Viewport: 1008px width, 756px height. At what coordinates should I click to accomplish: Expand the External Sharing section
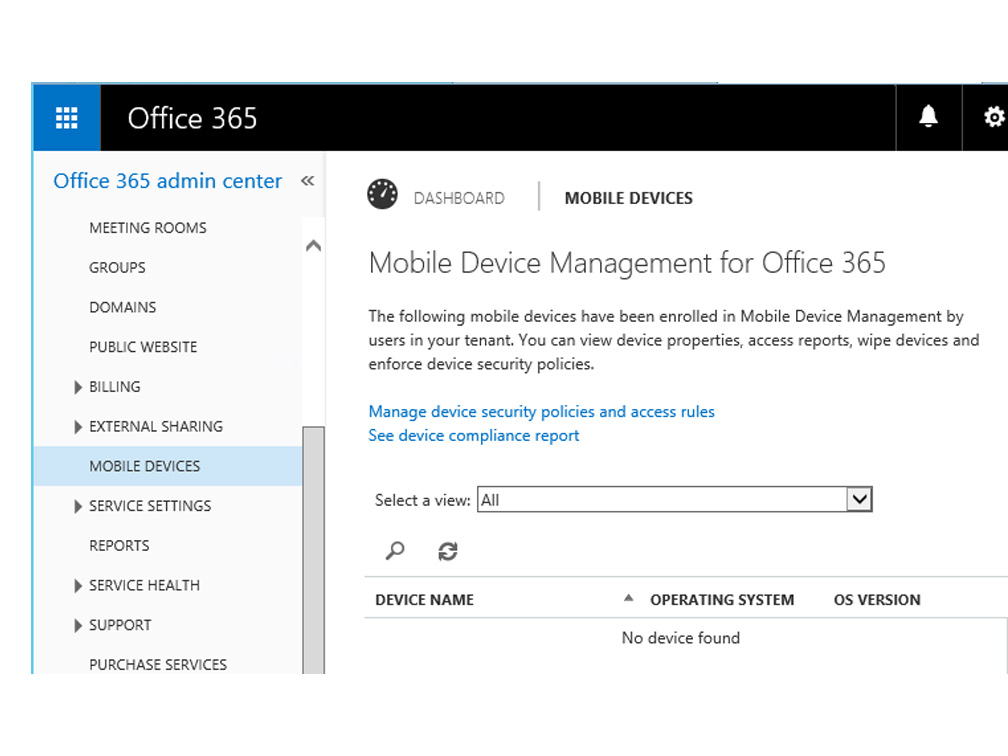[x=78, y=427]
